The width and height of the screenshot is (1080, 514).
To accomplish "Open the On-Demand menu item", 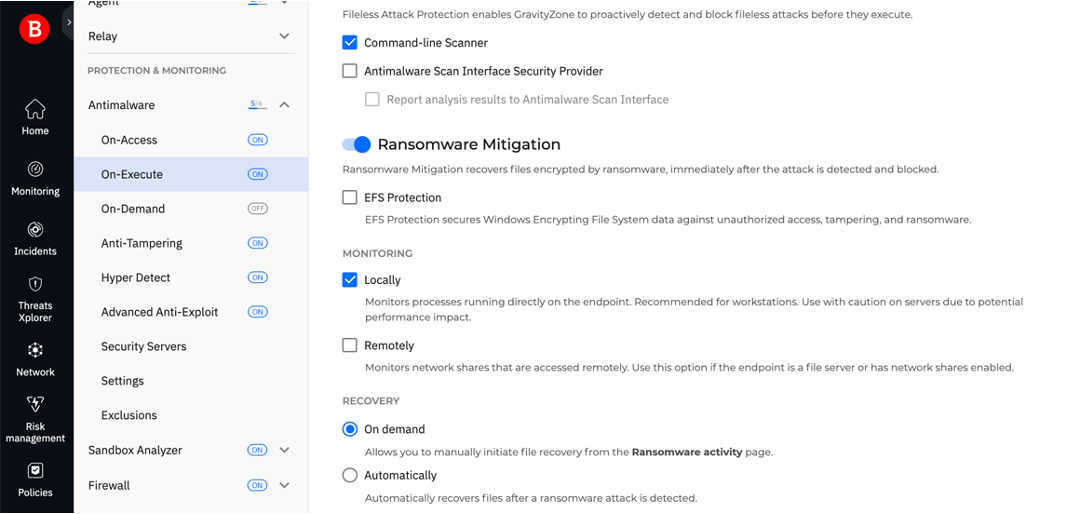I will coord(133,209).
